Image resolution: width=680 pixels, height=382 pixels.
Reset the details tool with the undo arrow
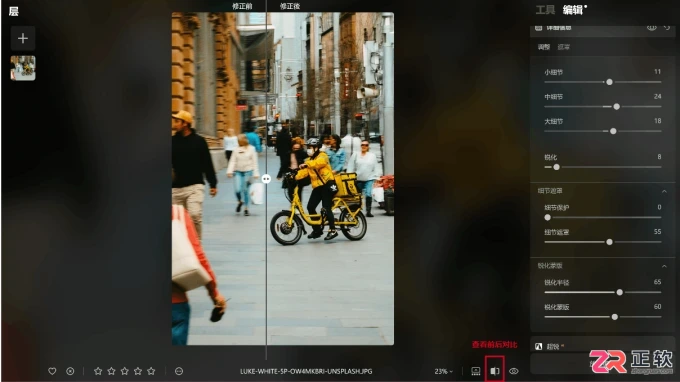(667, 28)
